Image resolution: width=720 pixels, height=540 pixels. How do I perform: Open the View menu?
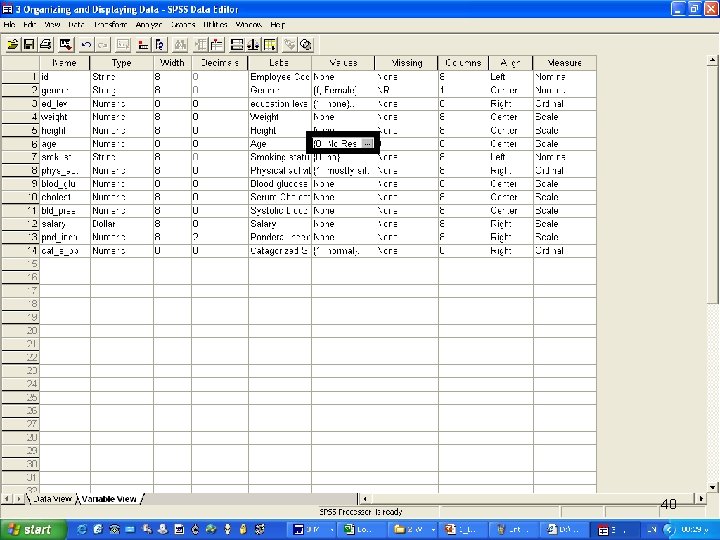(x=52, y=24)
